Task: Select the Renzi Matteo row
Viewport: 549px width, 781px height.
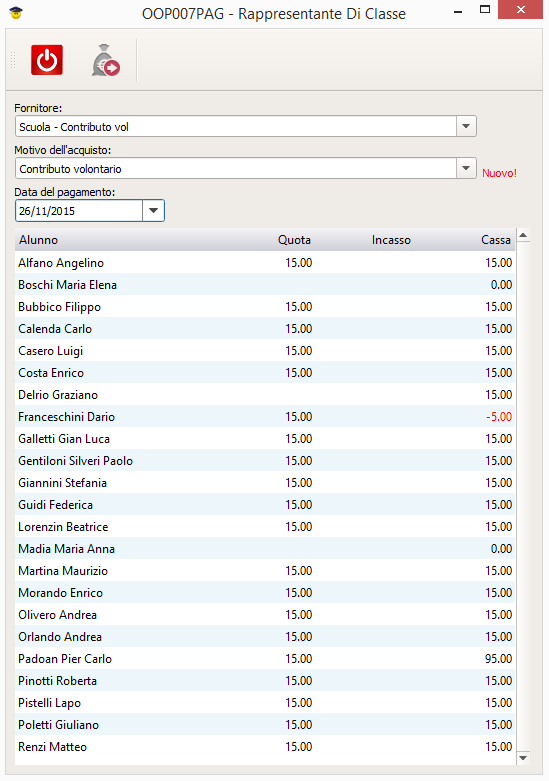Action: pyautogui.click(x=265, y=747)
